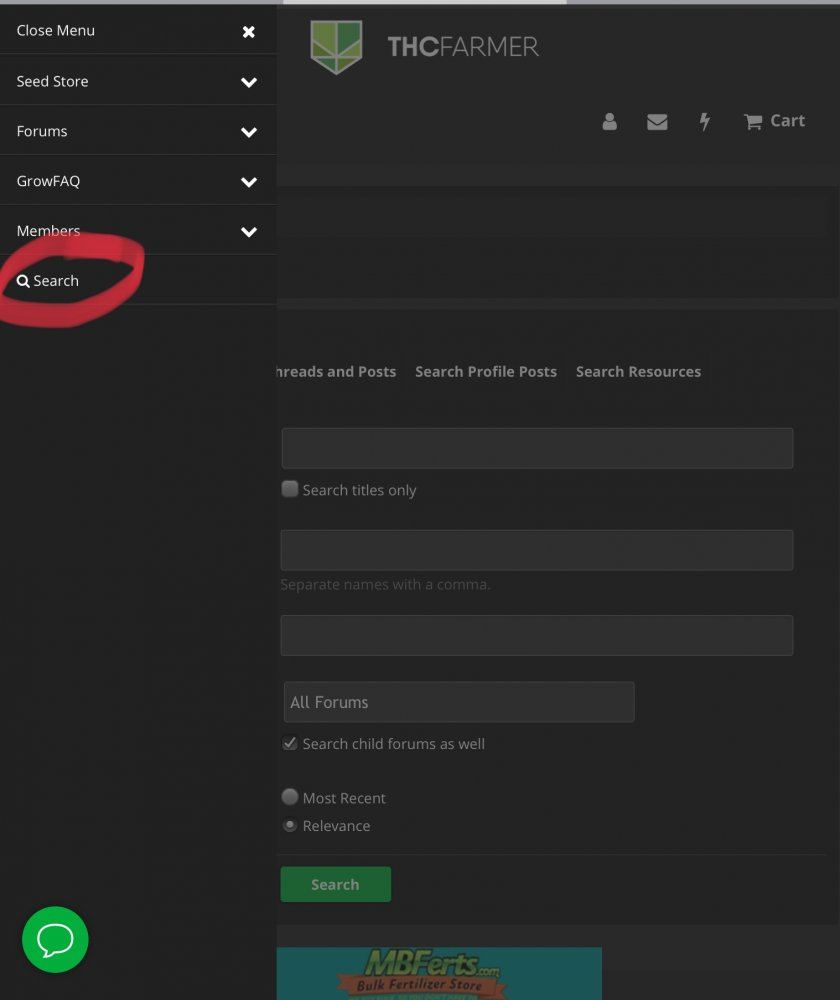Expand the GrowFAQ submenu chevron
Image resolution: width=840 pixels, height=1000 pixels.
tap(249, 182)
